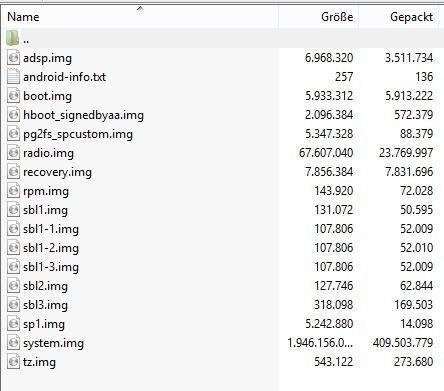
Task: Click the recovery.img file icon
Action: 13,172
